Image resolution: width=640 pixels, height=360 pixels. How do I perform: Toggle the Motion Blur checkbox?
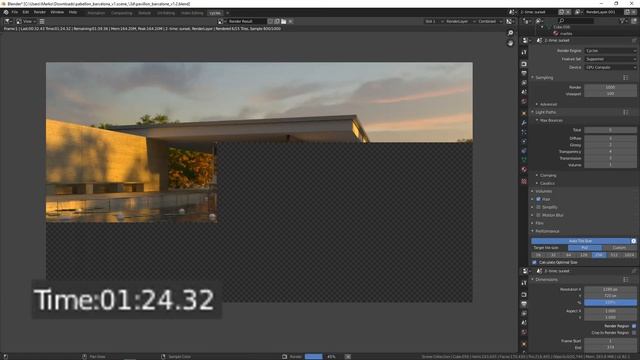pos(538,215)
